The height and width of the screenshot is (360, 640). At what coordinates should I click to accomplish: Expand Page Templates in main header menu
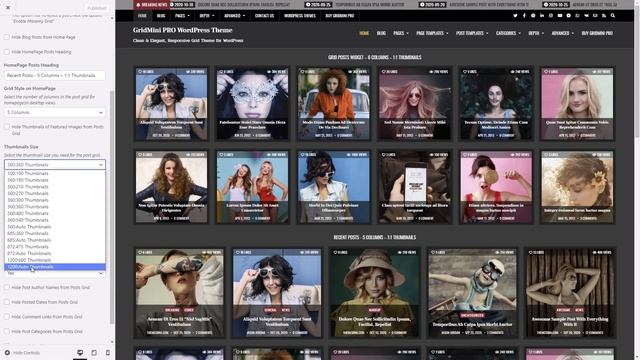point(432,33)
